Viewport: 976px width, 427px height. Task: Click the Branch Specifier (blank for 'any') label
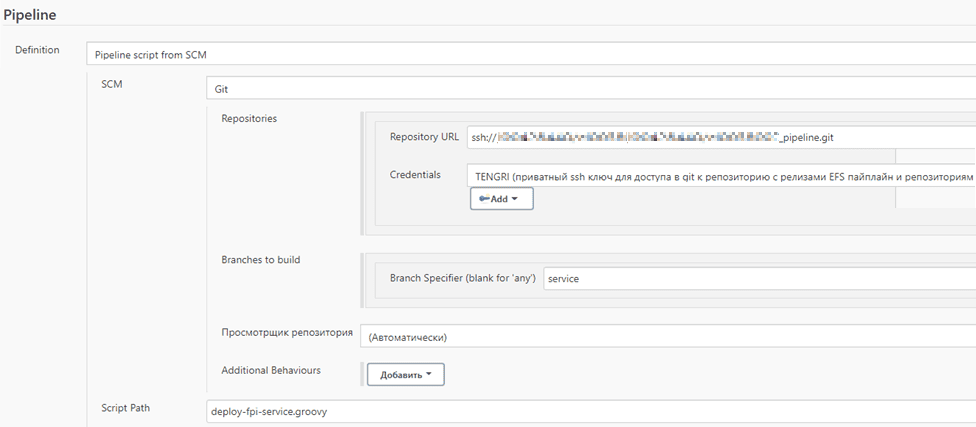tap(463, 278)
